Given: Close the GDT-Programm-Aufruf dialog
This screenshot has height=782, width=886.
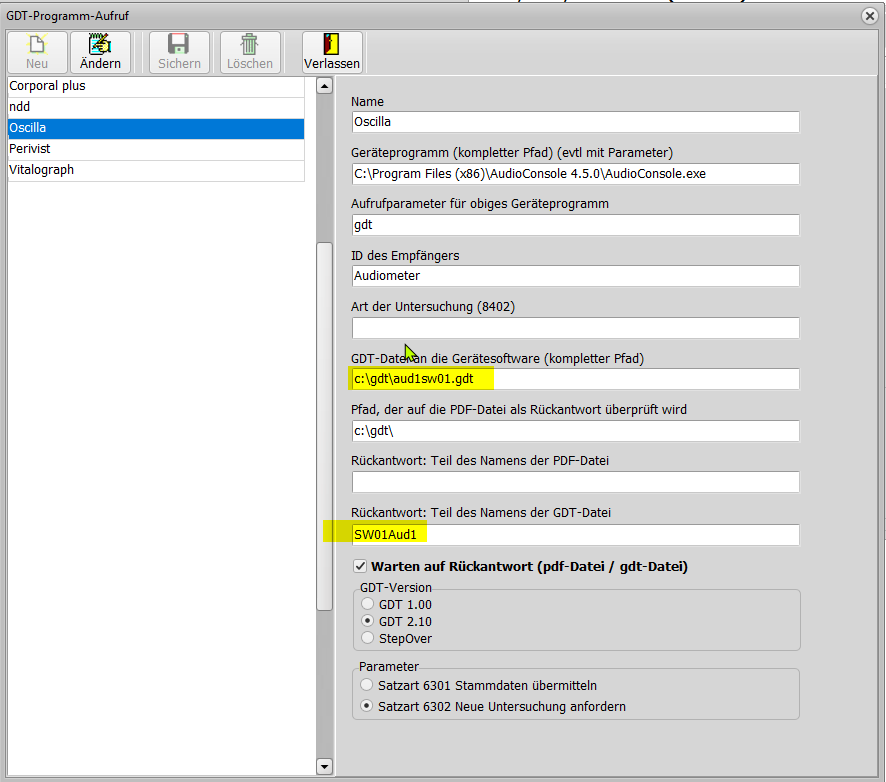Looking at the screenshot, I should pos(870,15).
